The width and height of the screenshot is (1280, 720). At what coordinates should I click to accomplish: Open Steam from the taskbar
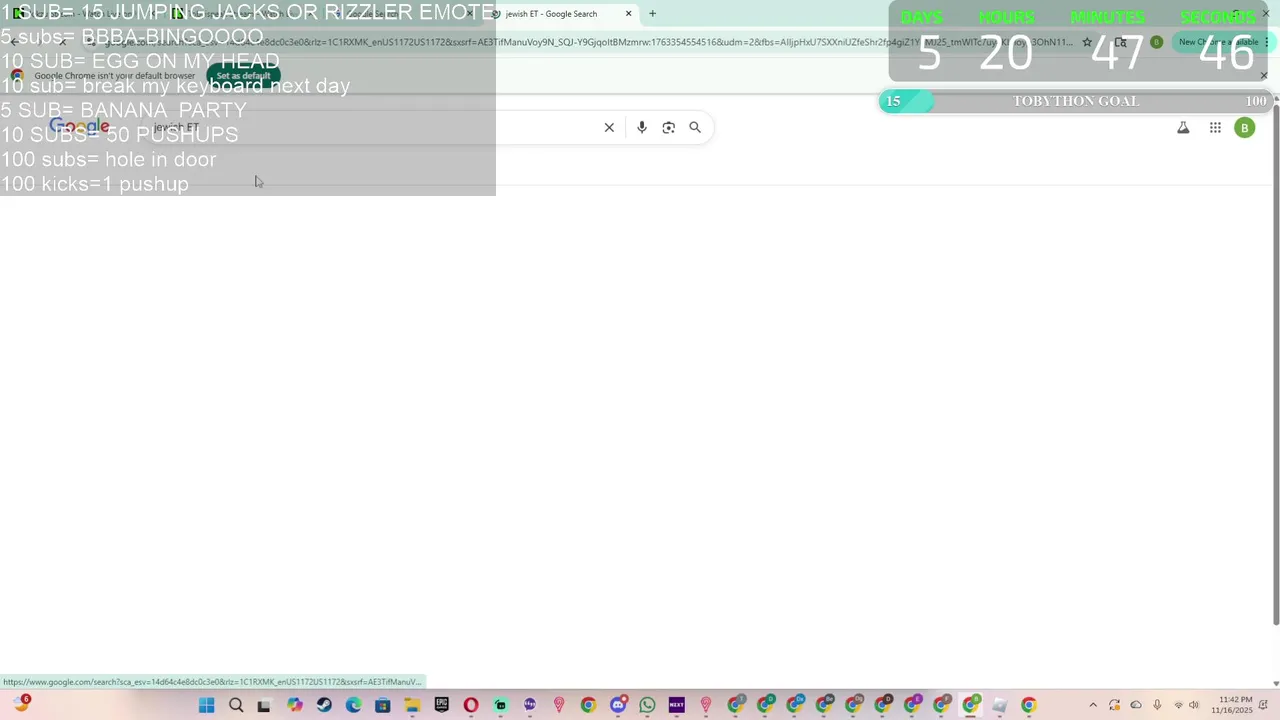coord(324,705)
